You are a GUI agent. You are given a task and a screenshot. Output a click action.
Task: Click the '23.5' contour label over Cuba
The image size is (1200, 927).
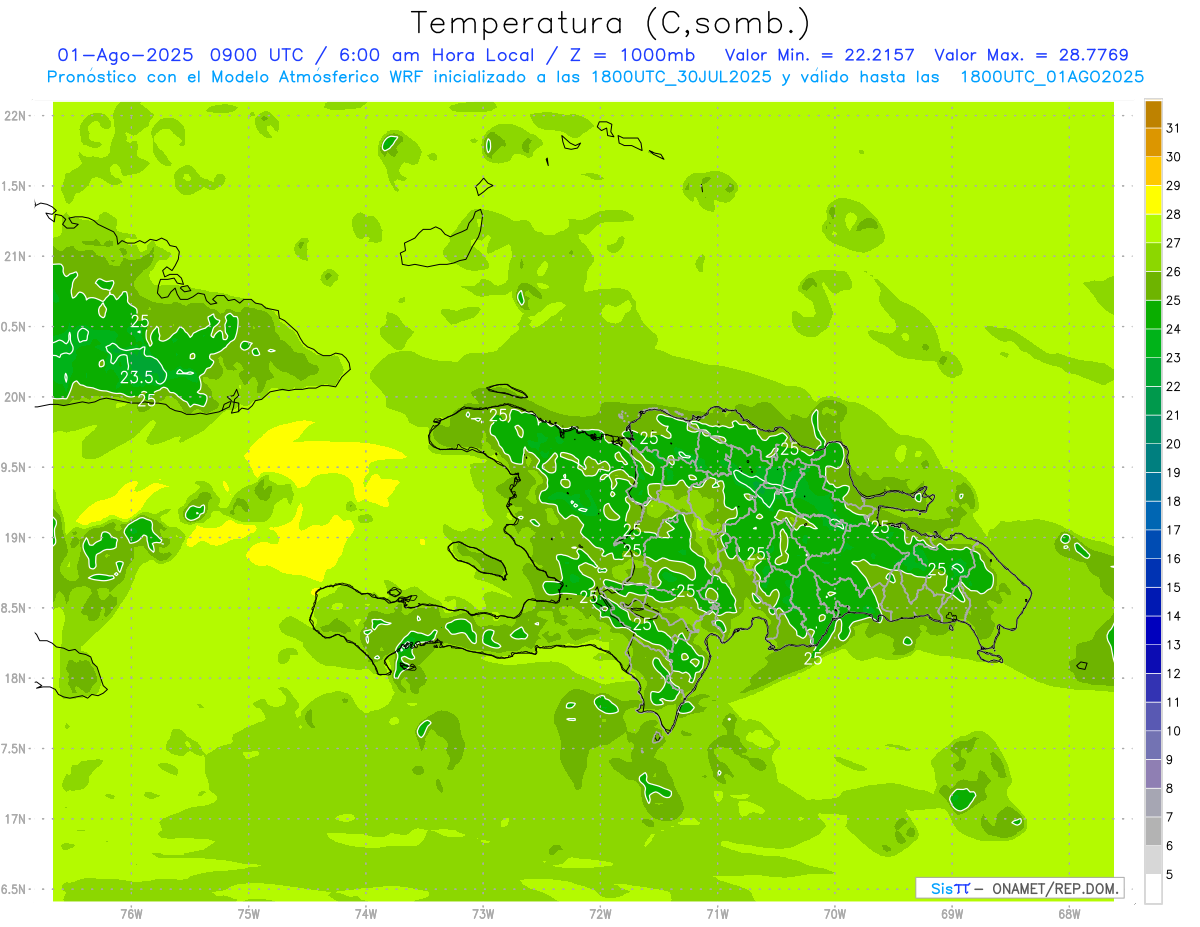coord(136,378)
